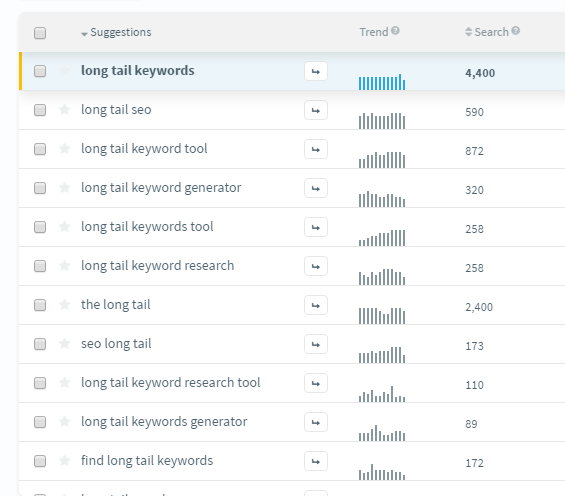
Task: View the trend chart for 'the long tail'
Action: 382,316
